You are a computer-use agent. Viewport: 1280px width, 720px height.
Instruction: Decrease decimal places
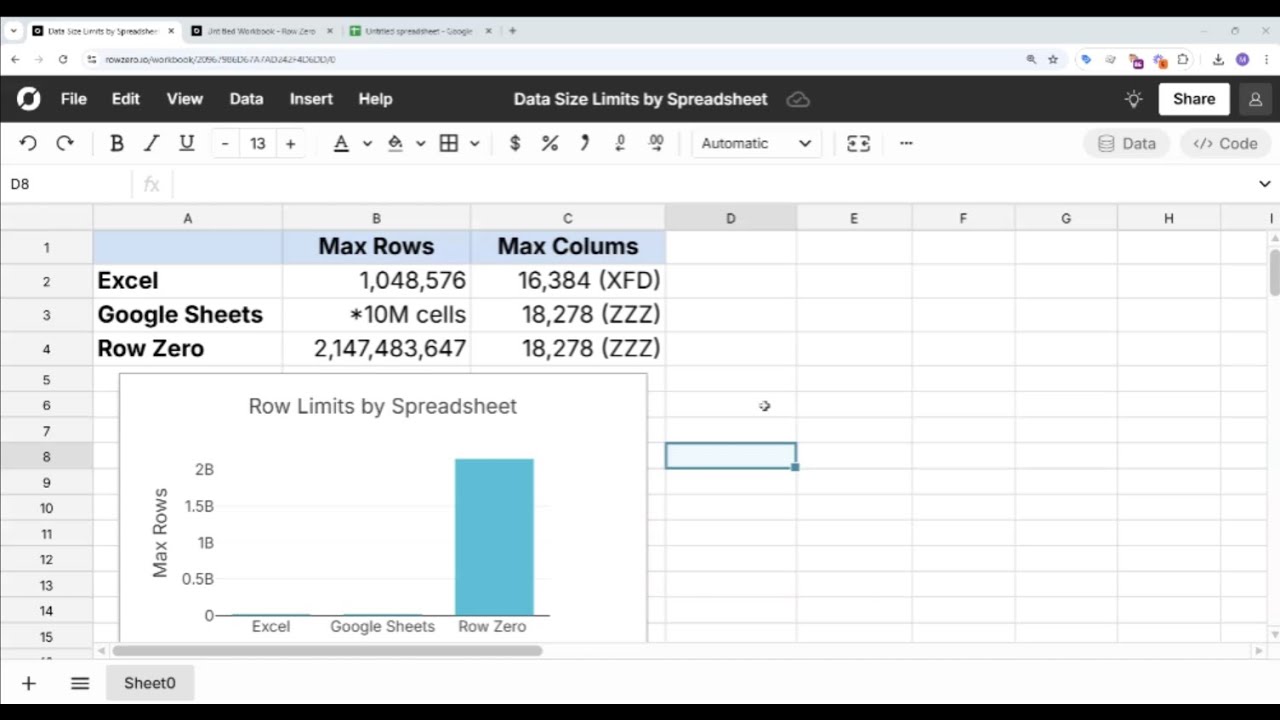coord(620,143)
